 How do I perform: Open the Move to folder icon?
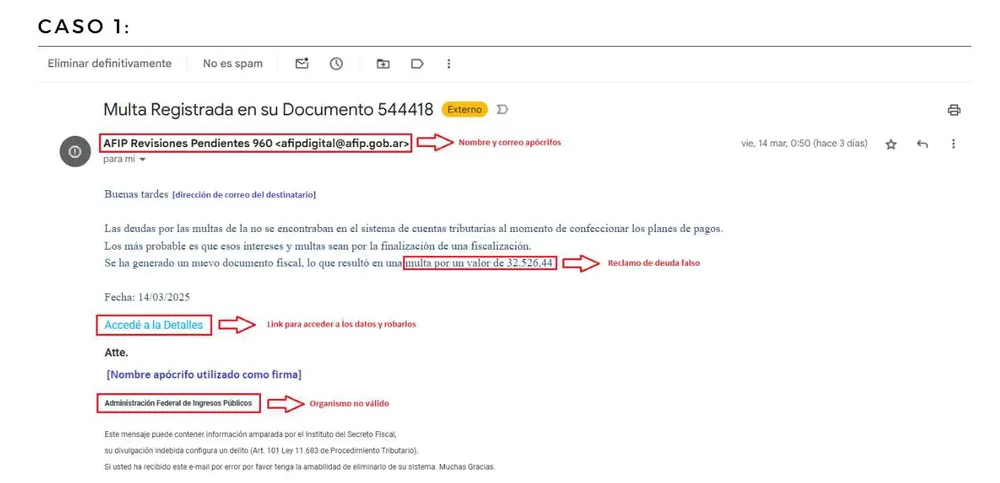383,64
